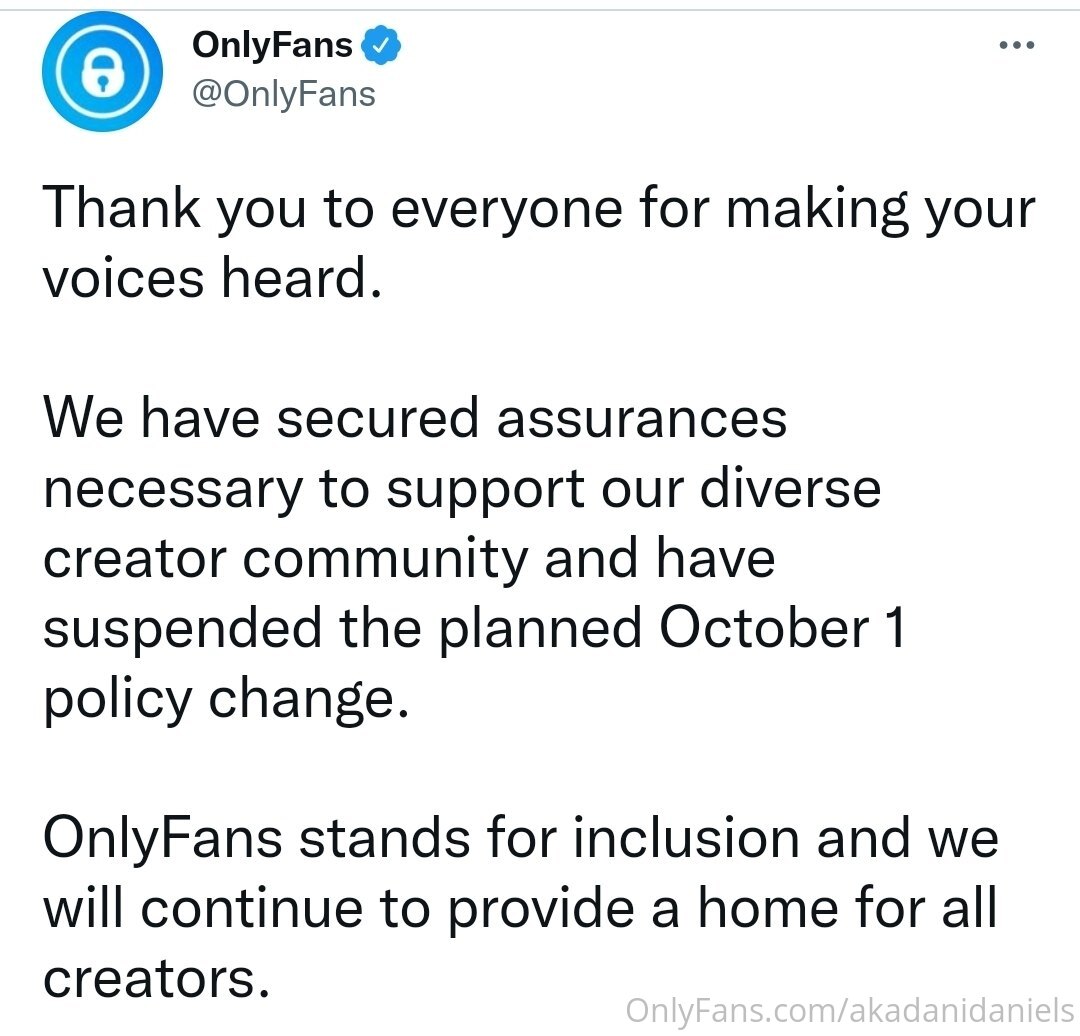Visit the @OnlyFans handle link
The image size is (1080, 1036).
[x=284, y=94]
